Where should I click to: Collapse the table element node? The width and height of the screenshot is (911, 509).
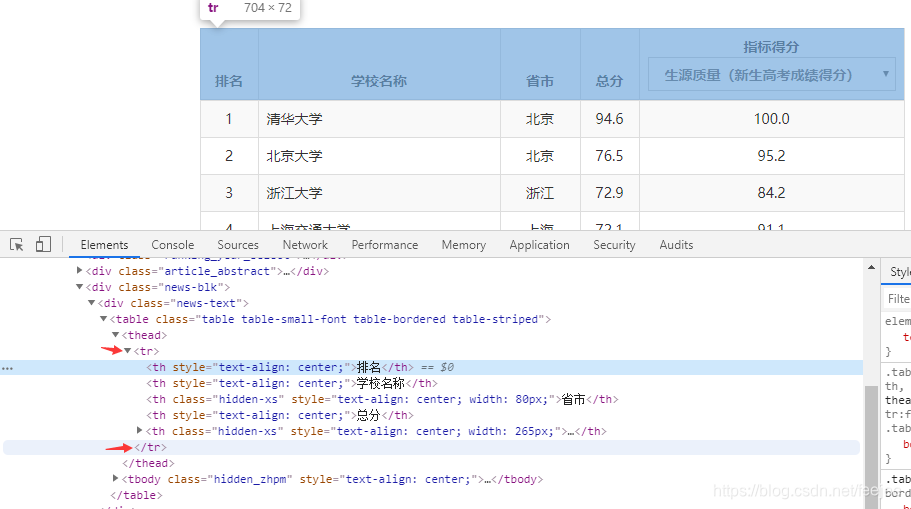click(x=103, y=318)
